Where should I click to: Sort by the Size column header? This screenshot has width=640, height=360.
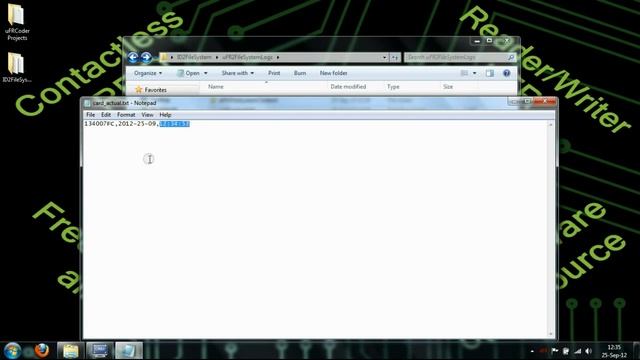click(x=448, y=87)
